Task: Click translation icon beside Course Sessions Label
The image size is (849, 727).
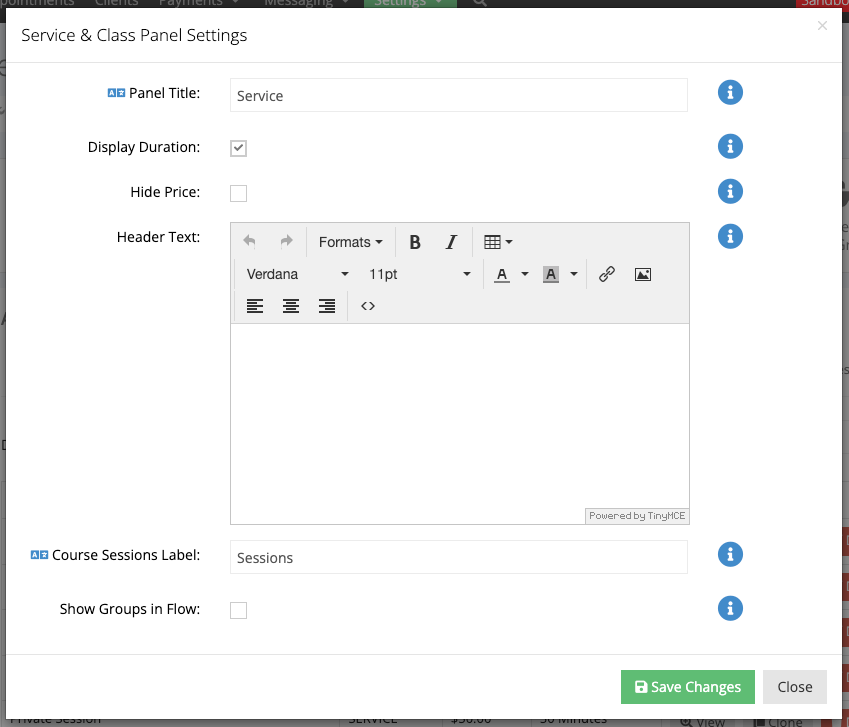Action: [x=39, y=555]
